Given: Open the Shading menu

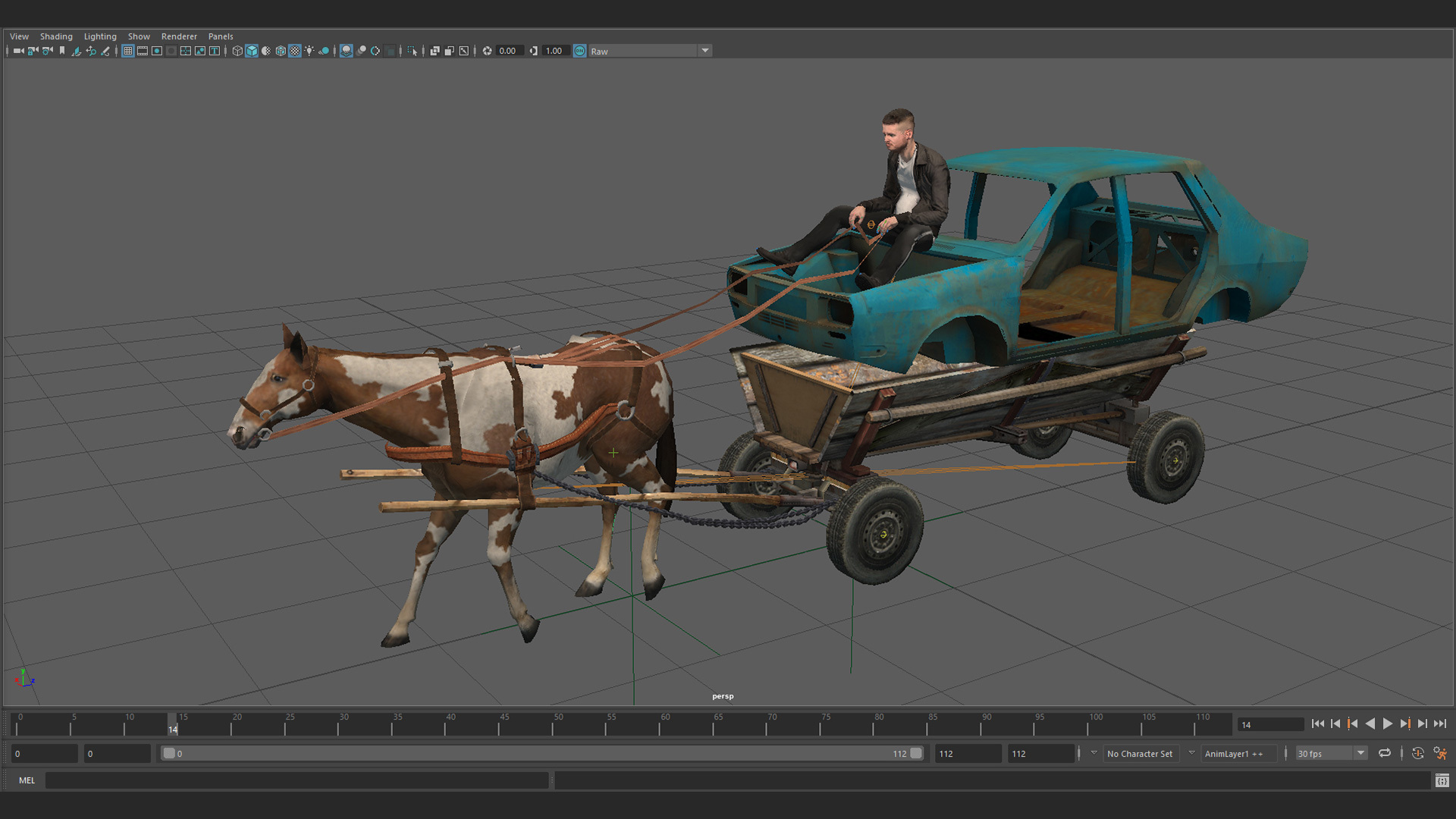Looking at the screenshot, I should coord(56,36).
